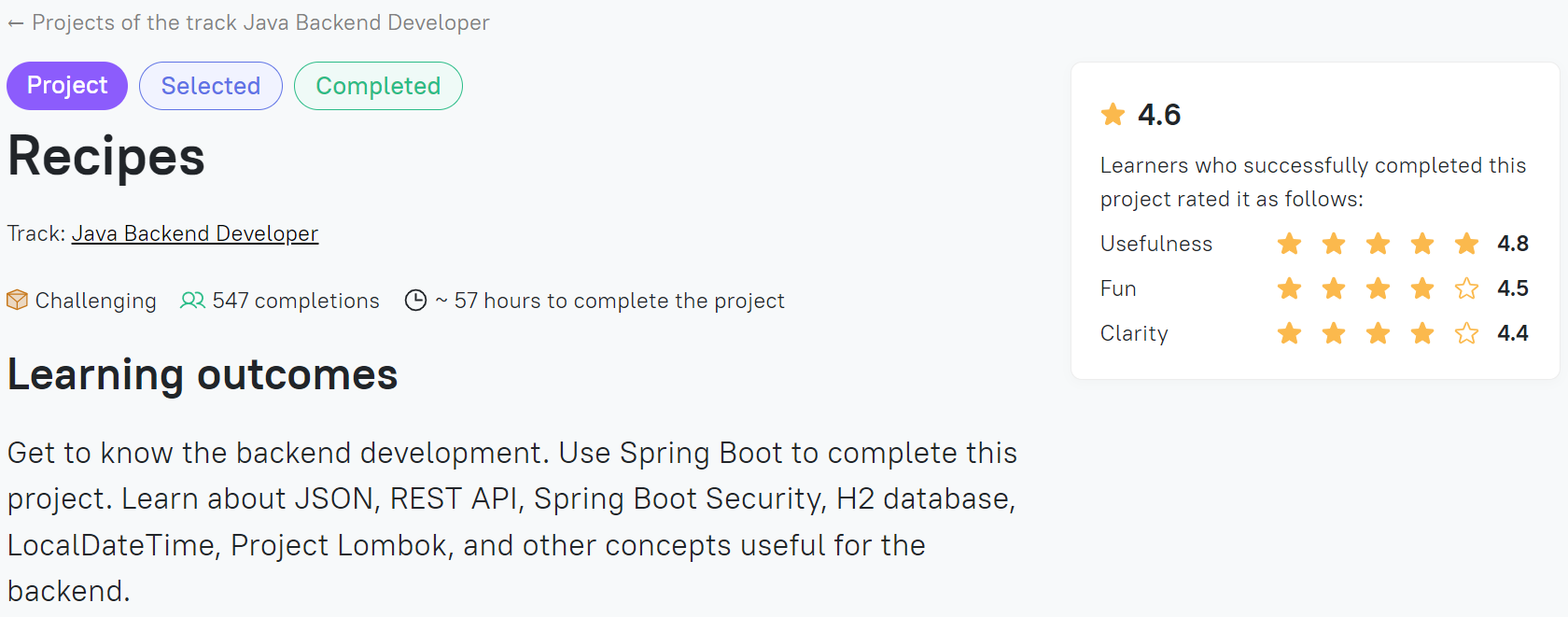Click the empty fifth star in the Fun row
Screen dimensions: 1568x617
1465,287
